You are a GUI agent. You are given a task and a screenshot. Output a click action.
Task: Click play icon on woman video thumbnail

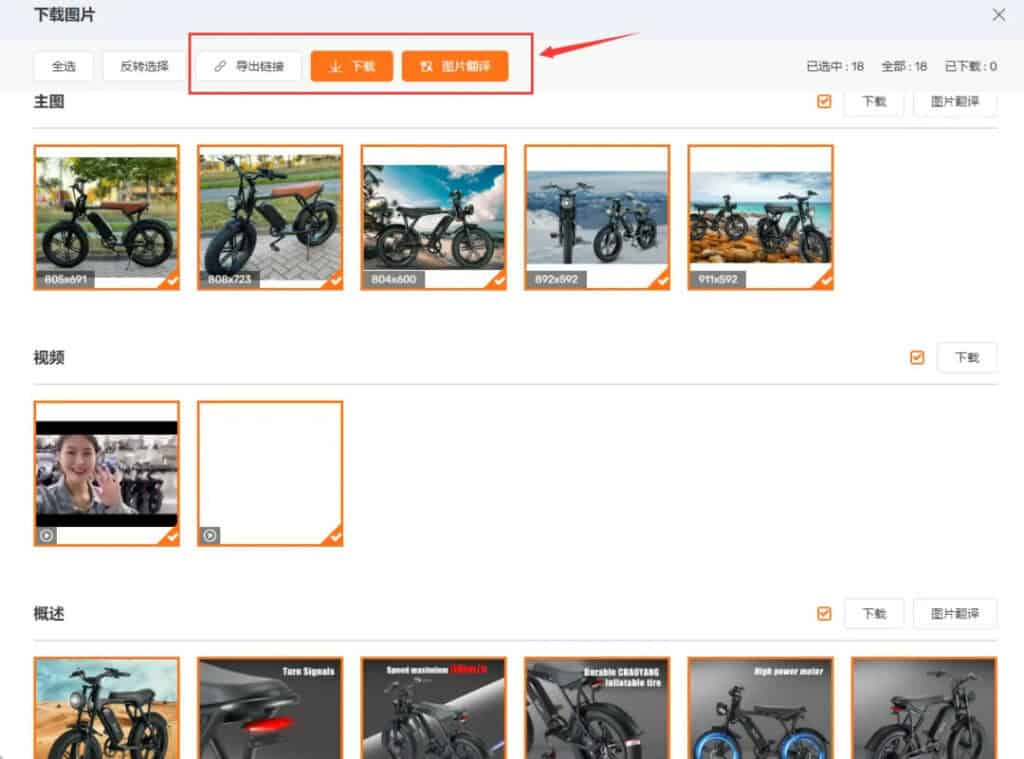click(46, 536)
